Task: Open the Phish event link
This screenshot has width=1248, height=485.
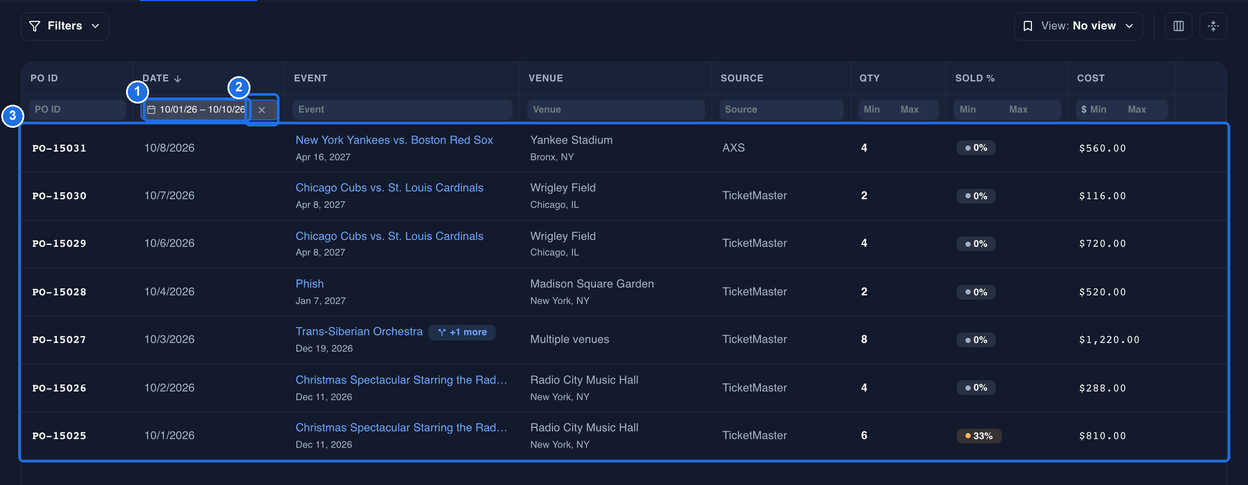Action: pos(310,284)
